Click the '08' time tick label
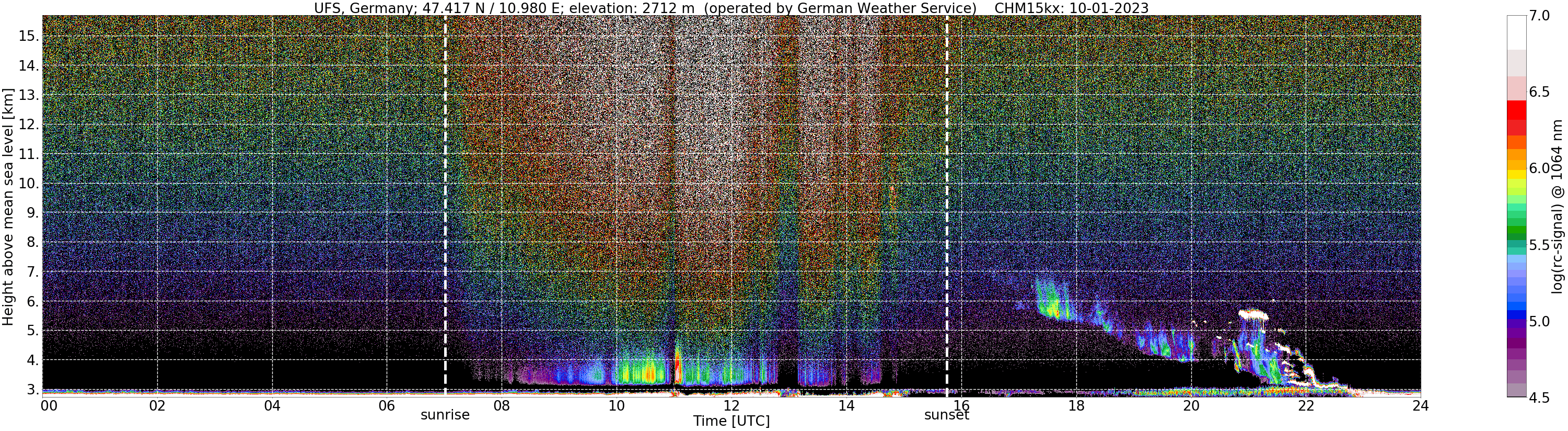The image size is (1568, 431). (502, 406)
